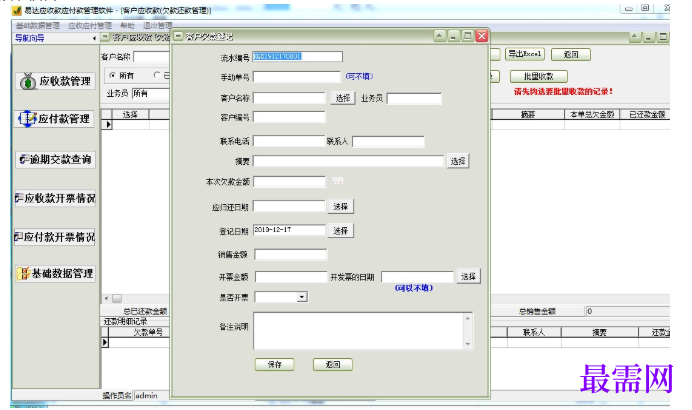Screen dimensions: 692x410
Task: Click the 开票金额 input field
Action: click(x=291, y=277)
